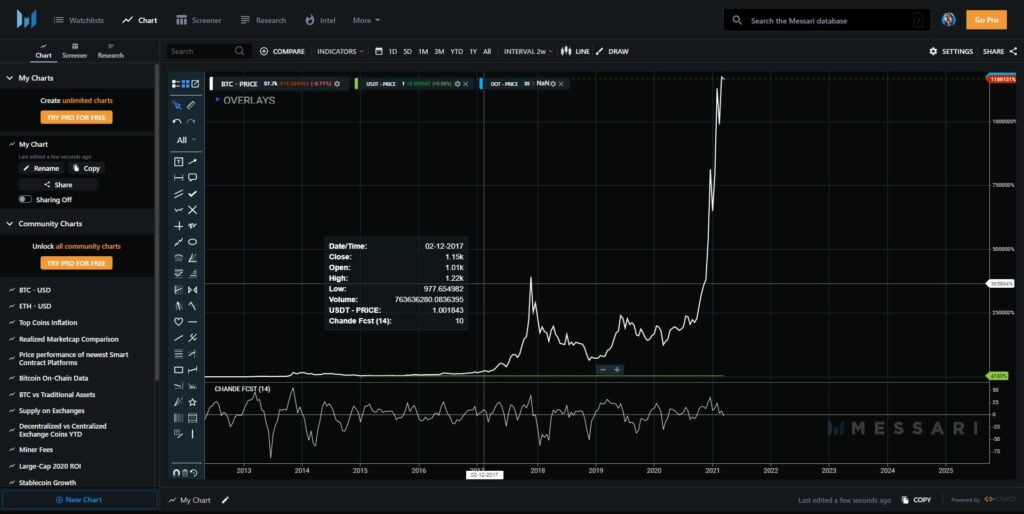Select the rectangle drawing tool
The width and height of the screenshot is (1024, 514).
tap(178, 370)
